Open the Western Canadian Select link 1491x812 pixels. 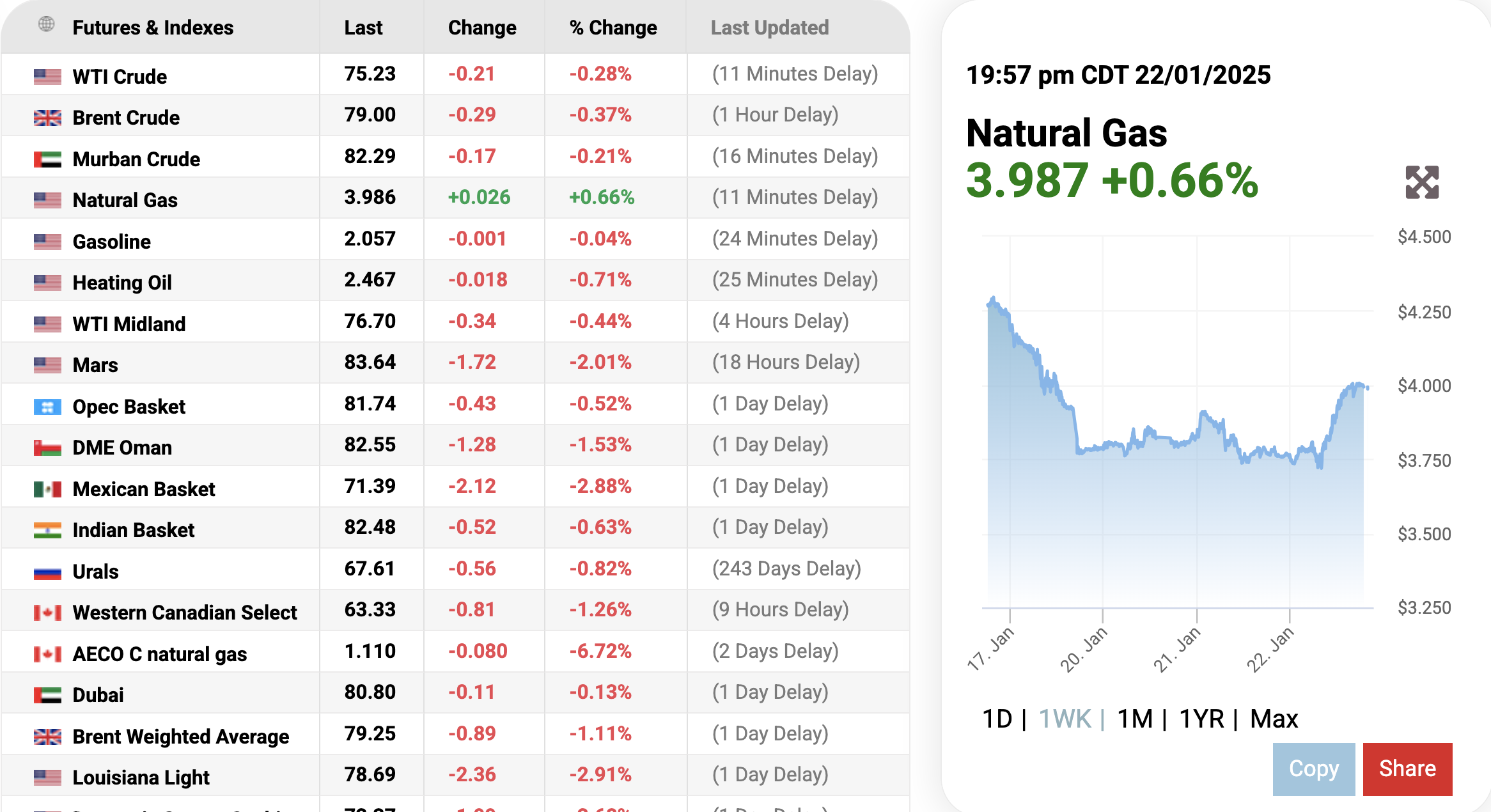185,613
